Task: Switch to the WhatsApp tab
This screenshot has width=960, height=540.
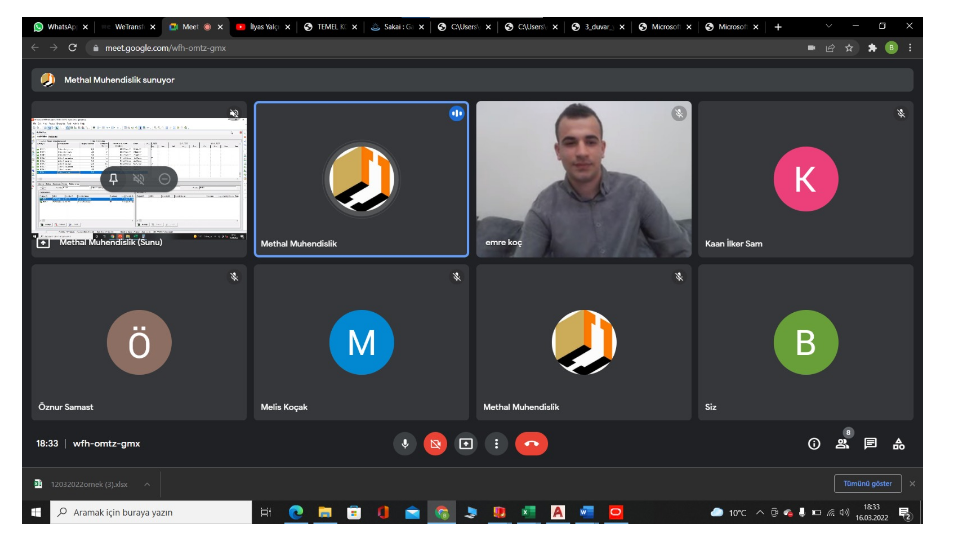Action: (62, 27)
